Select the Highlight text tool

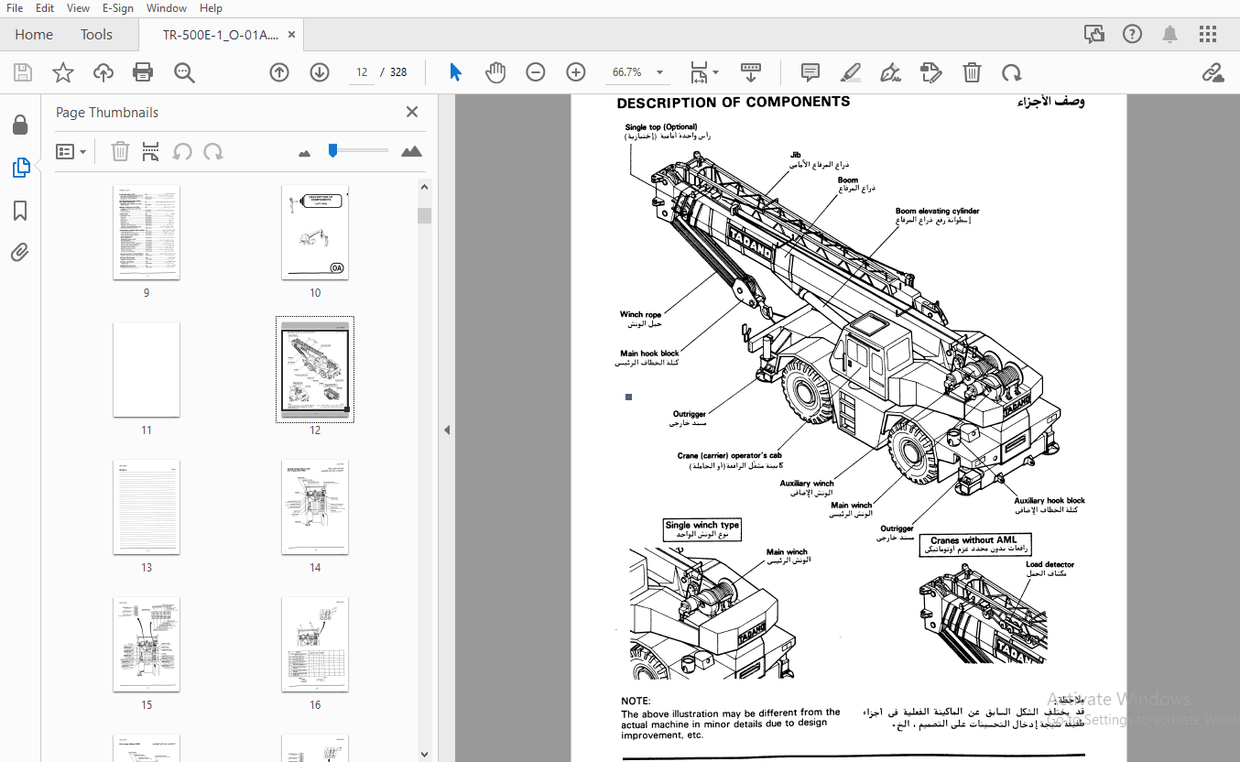(850, 72)
